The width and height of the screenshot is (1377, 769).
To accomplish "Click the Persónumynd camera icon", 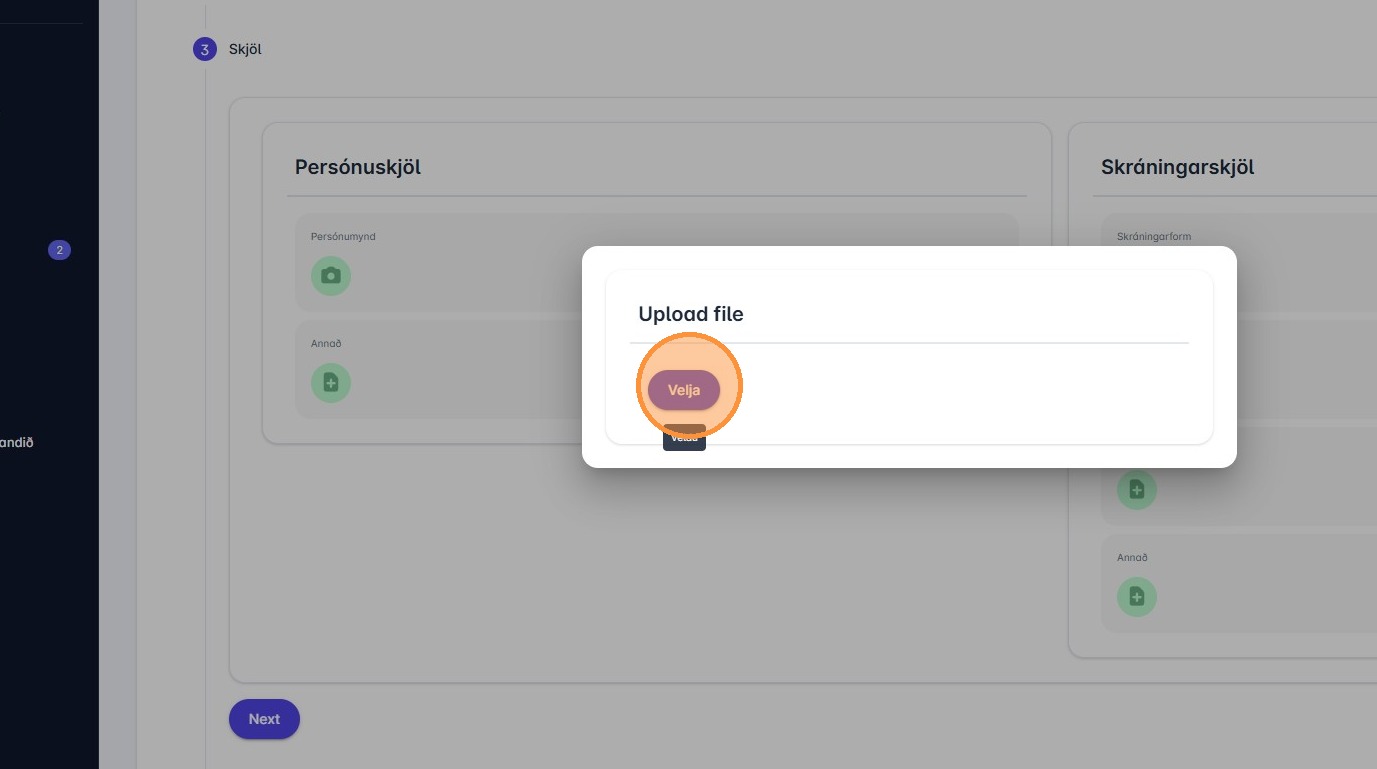I will [x=331, y=276].
